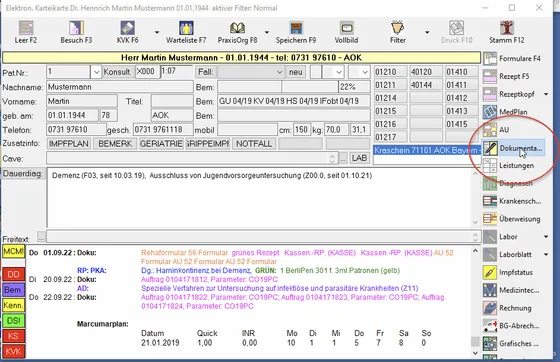Click the neu button next to Fall
560x362 pixels.
coord(295,72)
